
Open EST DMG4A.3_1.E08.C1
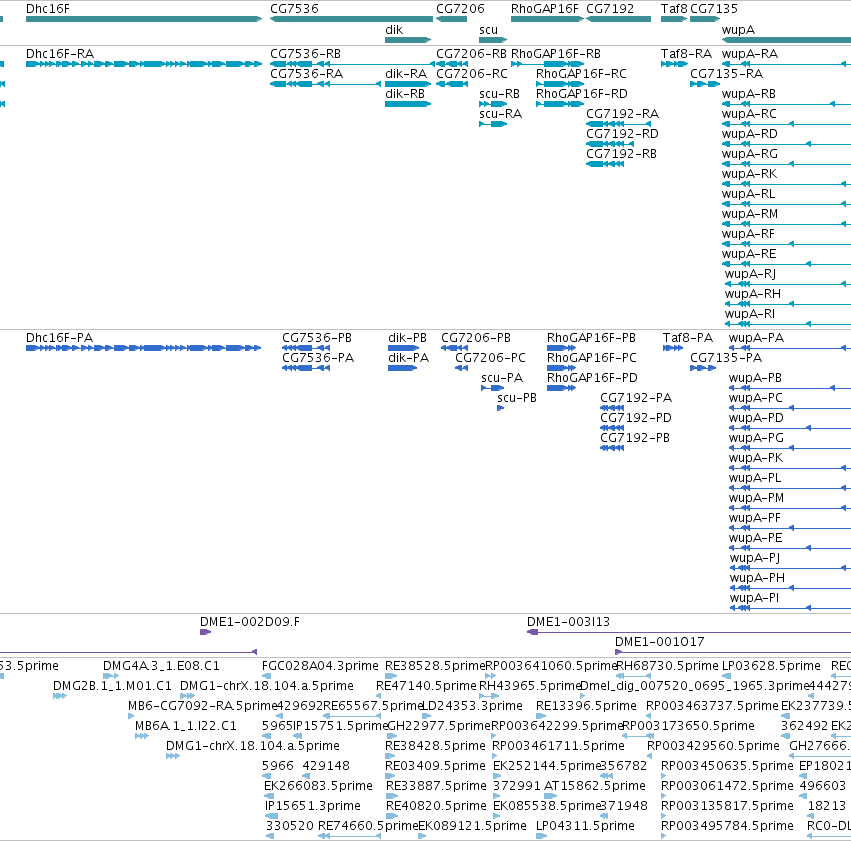(x=111, y=676)
